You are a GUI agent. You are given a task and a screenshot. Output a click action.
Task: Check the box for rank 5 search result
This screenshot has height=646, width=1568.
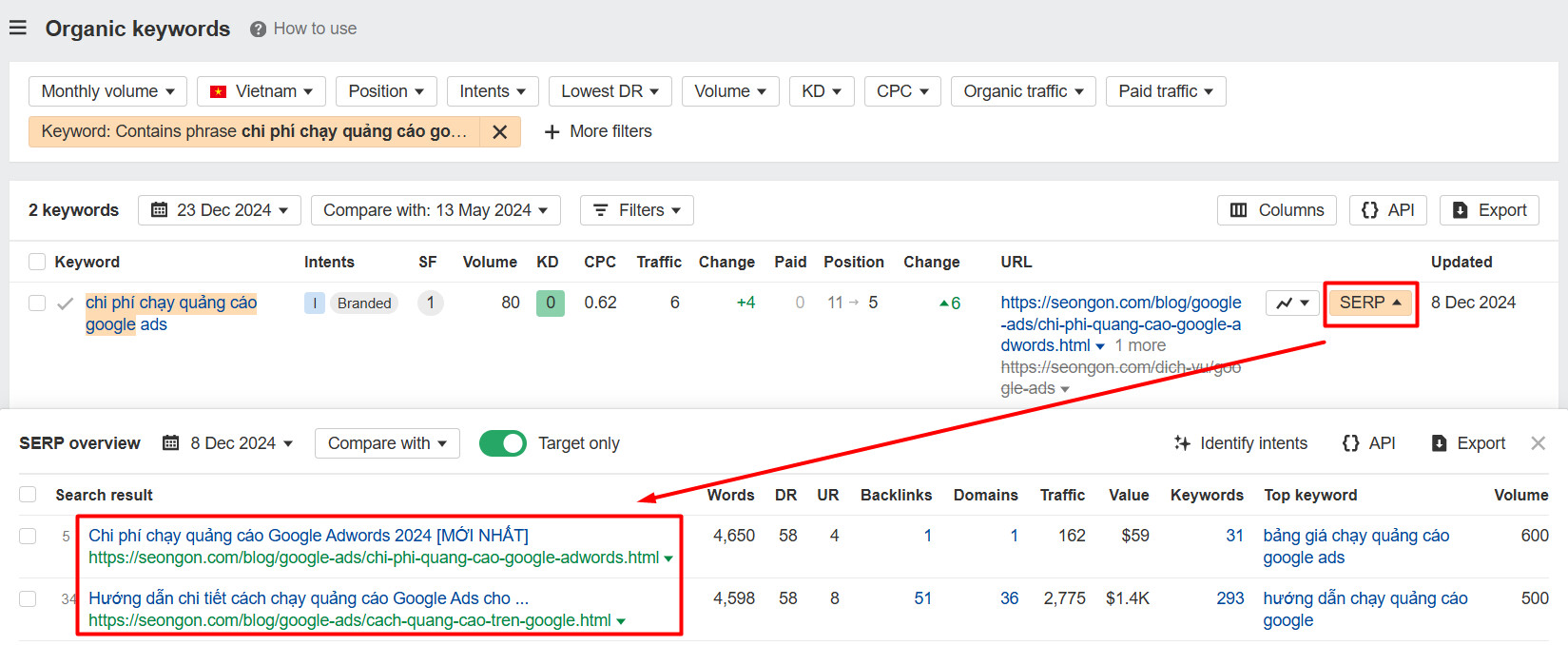28,537
